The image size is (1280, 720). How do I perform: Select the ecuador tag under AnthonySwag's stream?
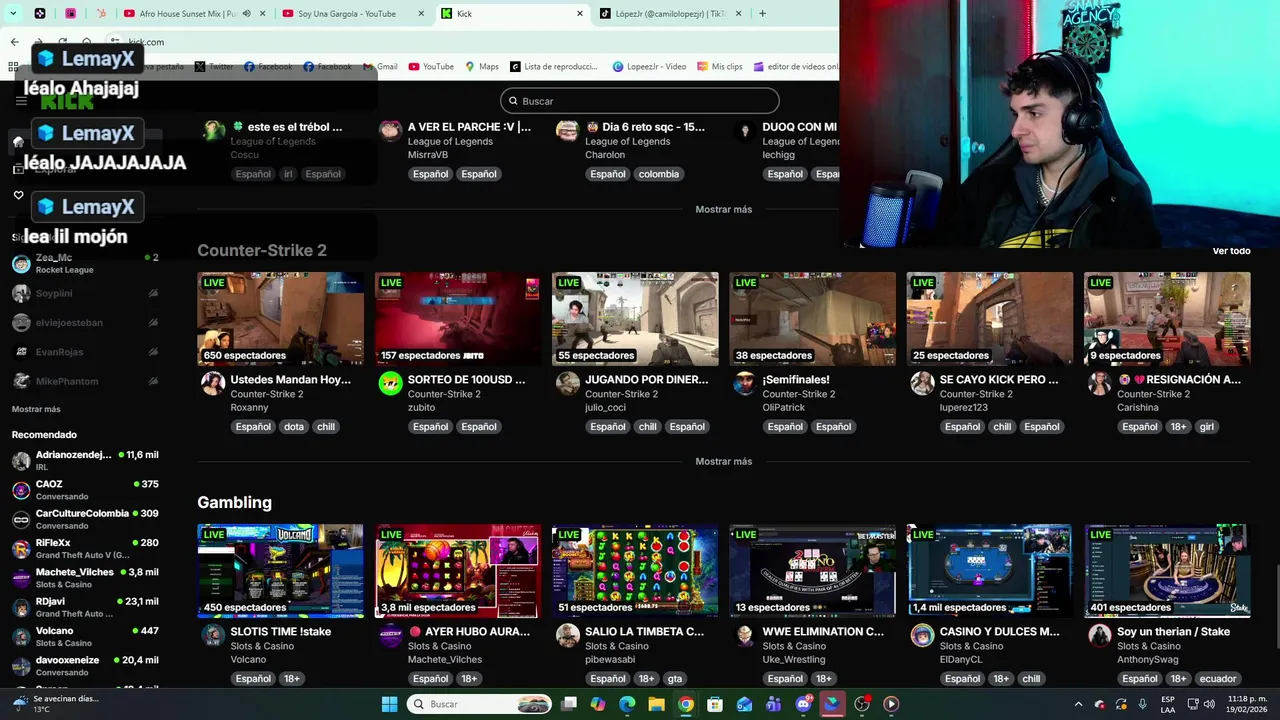[1218, 679]
